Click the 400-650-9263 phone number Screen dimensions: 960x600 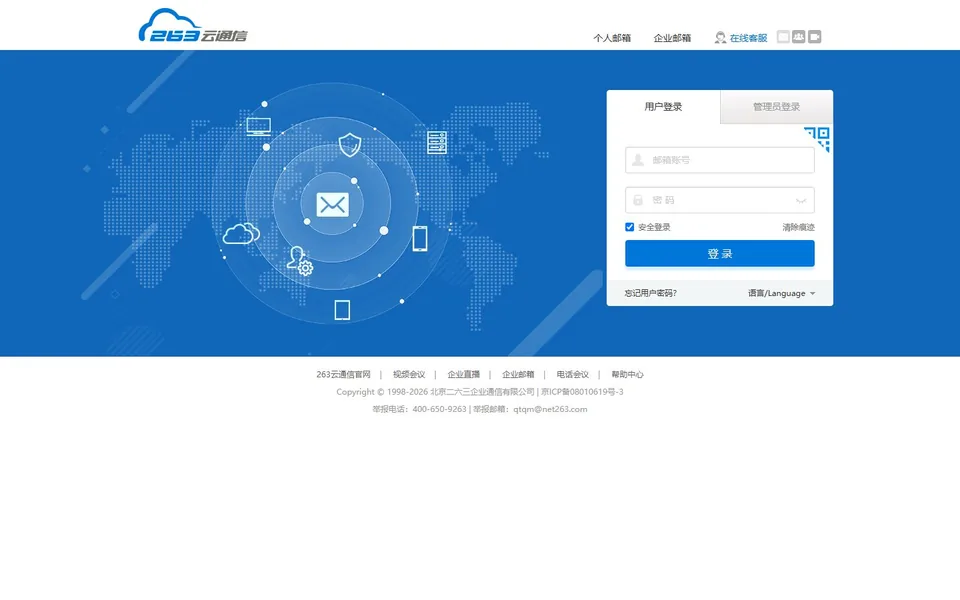point(439,409)
